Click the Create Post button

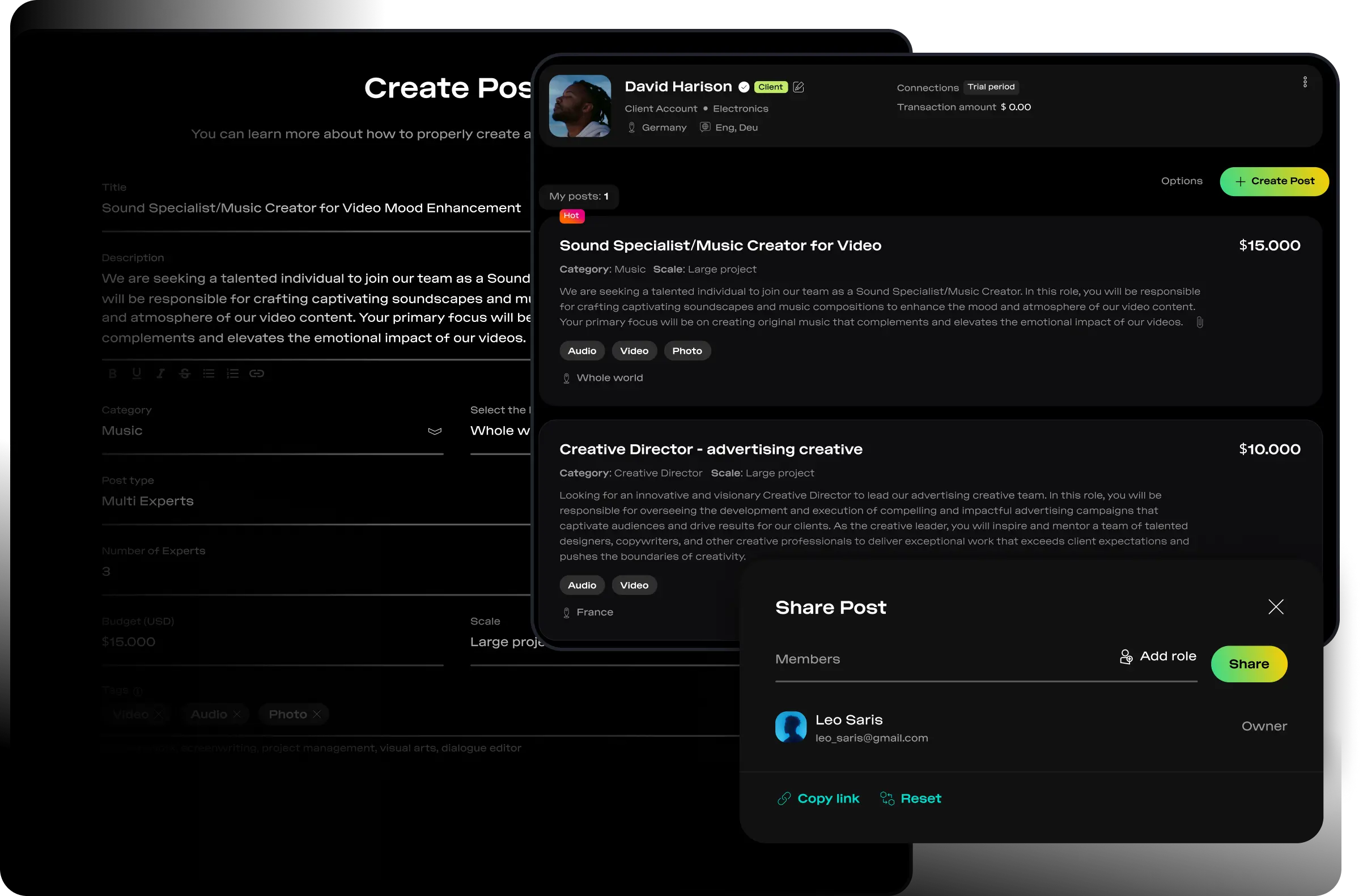click(x=1273, y=181)
